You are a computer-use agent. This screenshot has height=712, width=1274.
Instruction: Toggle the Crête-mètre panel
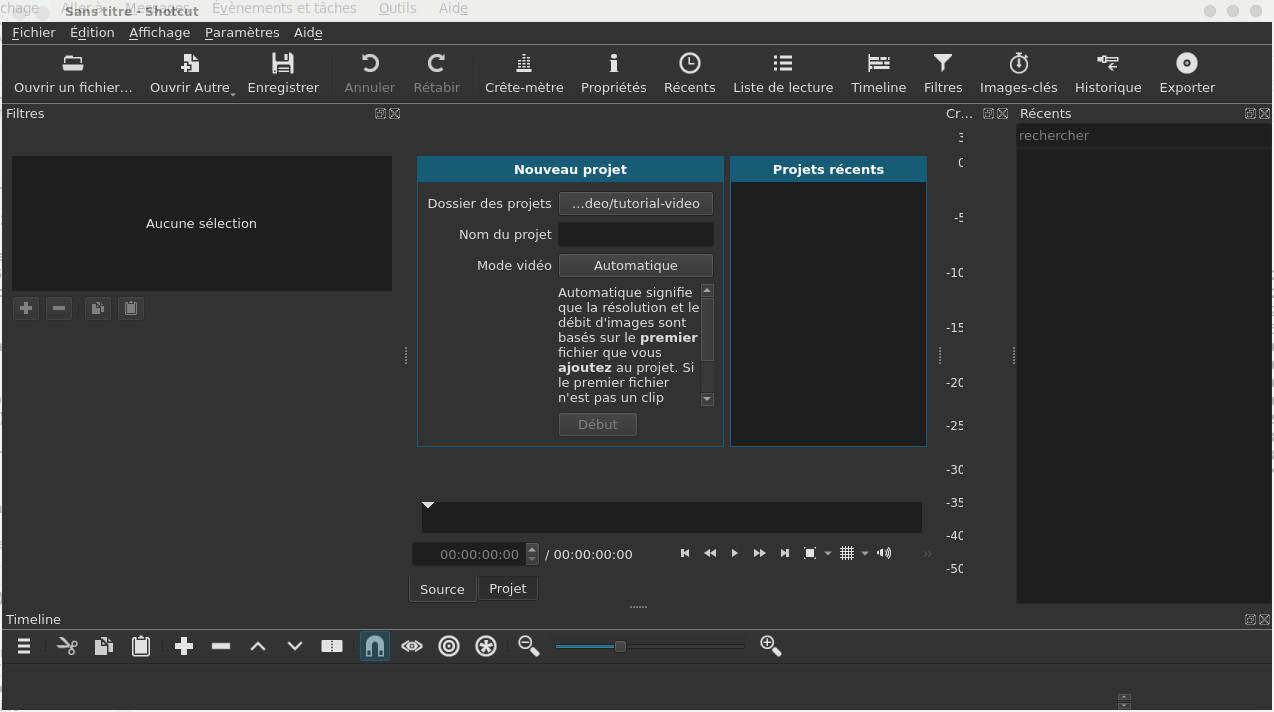click(524, 74)
